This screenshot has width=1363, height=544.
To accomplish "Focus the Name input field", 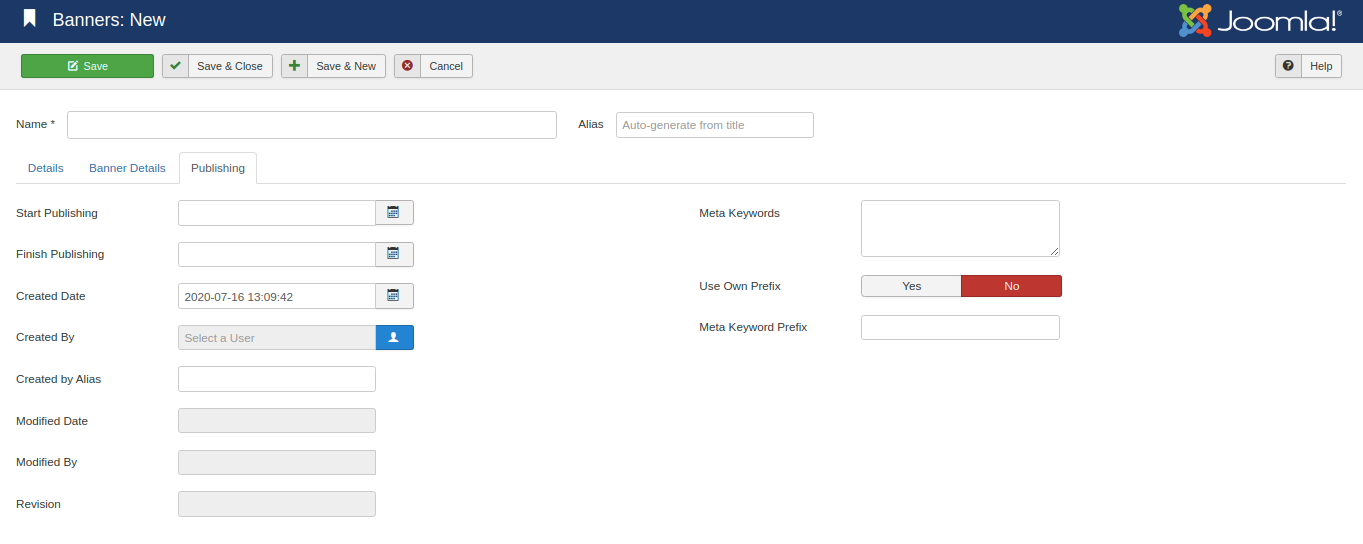I will click(312, 125).
